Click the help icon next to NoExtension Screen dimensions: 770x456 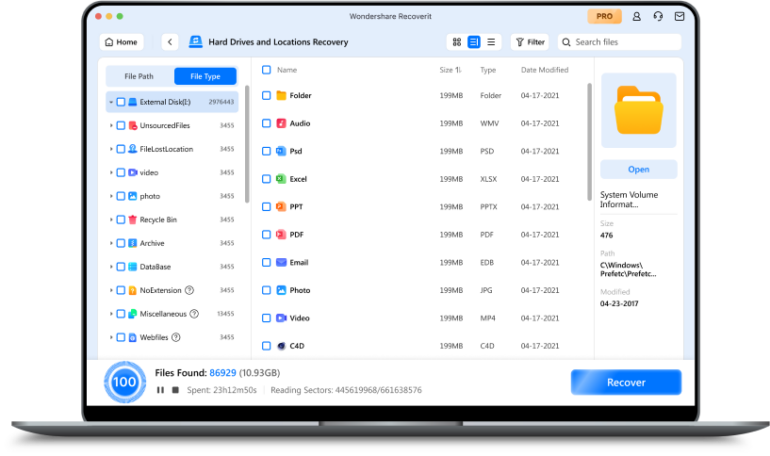coord(189,290)
